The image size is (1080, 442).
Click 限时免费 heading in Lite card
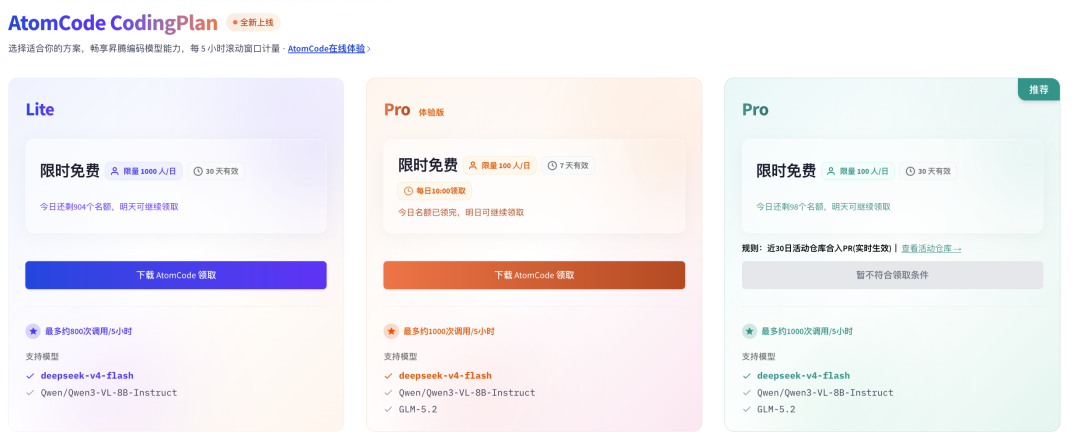click(x=70, y=171)
